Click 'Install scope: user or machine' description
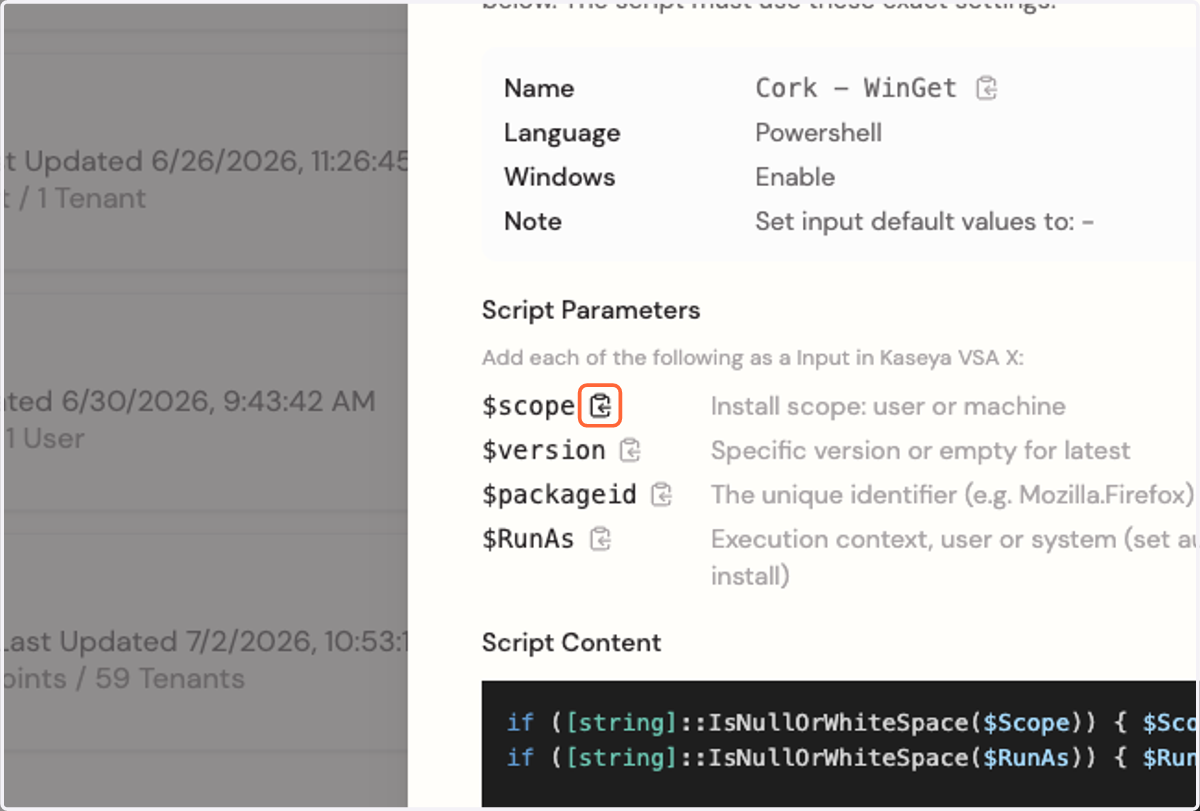This screenshot has width=1200, height=811. click(888, 406)
